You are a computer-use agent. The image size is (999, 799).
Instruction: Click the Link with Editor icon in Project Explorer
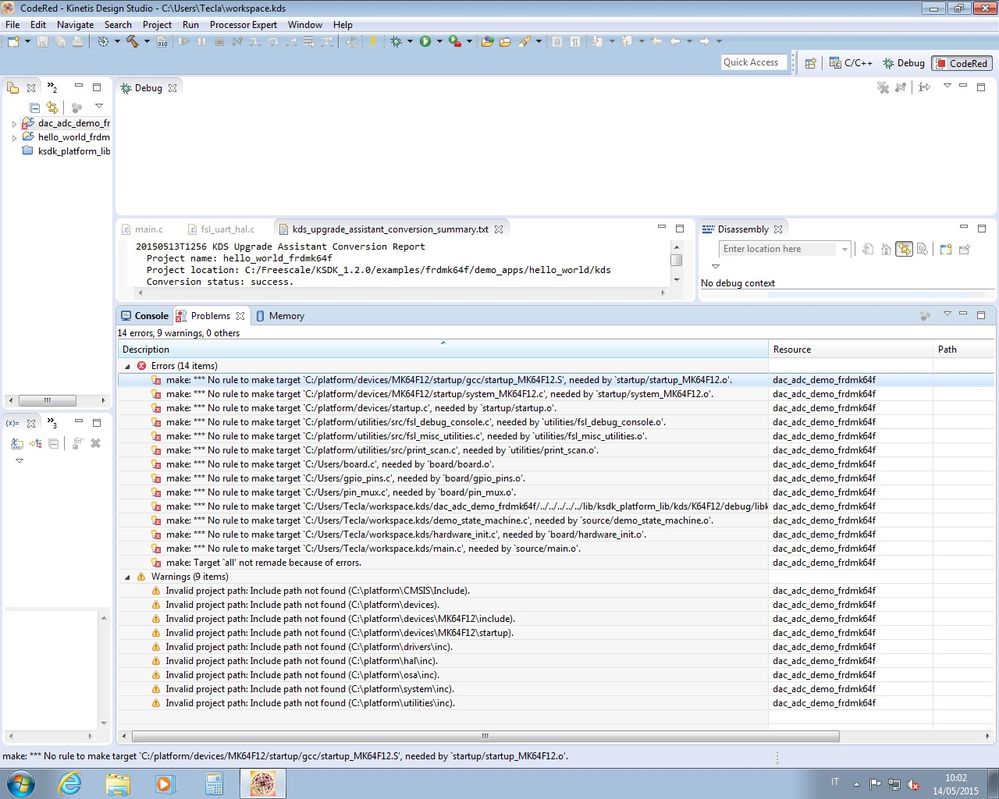tap(52, 107)
